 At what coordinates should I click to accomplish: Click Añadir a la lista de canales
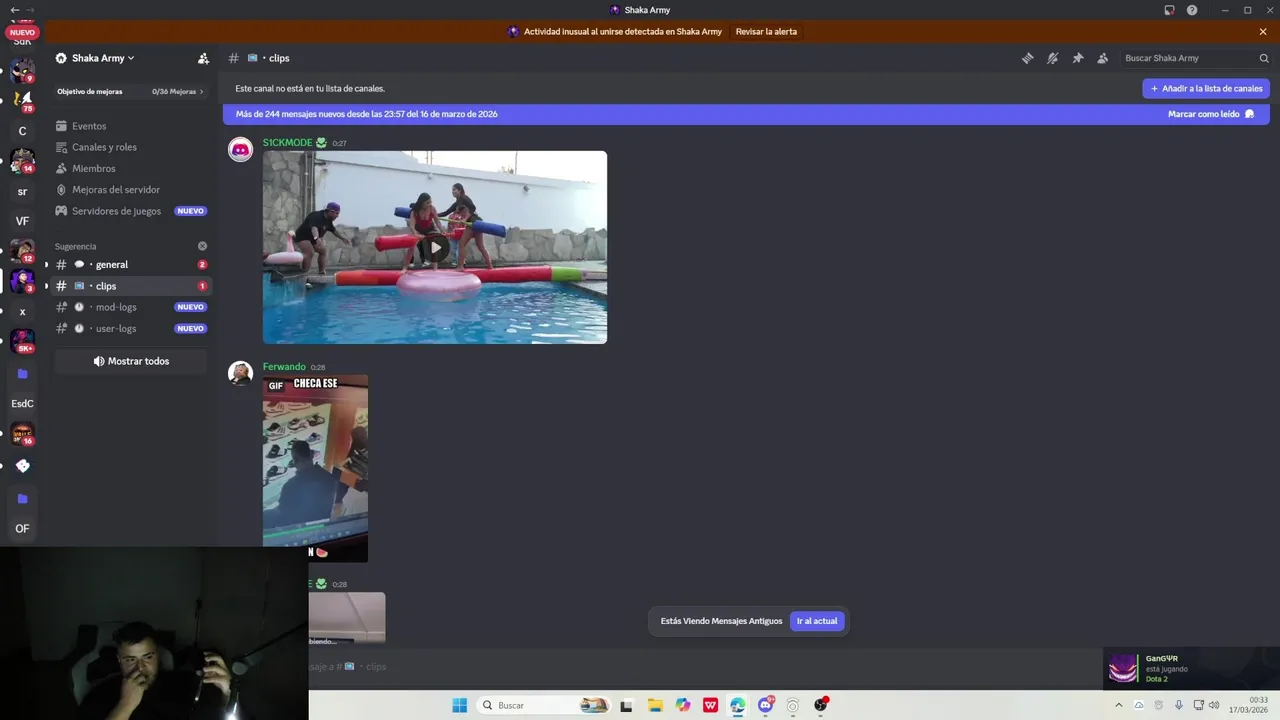(x=1206, y=88)
